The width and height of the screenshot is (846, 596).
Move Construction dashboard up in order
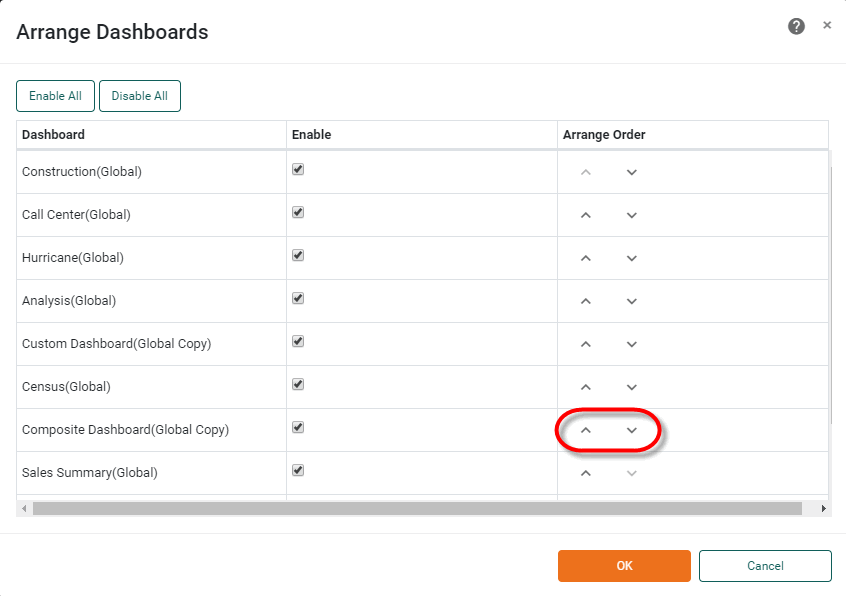tap(585, 171)
